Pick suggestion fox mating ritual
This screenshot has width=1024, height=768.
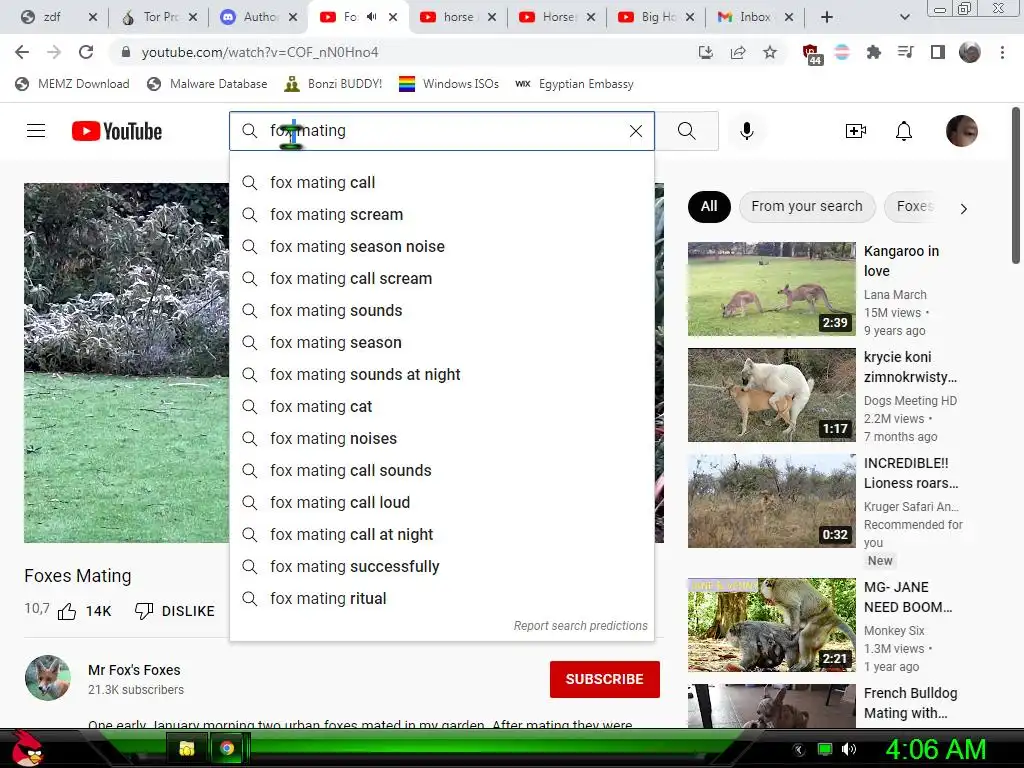coord(442,598)
